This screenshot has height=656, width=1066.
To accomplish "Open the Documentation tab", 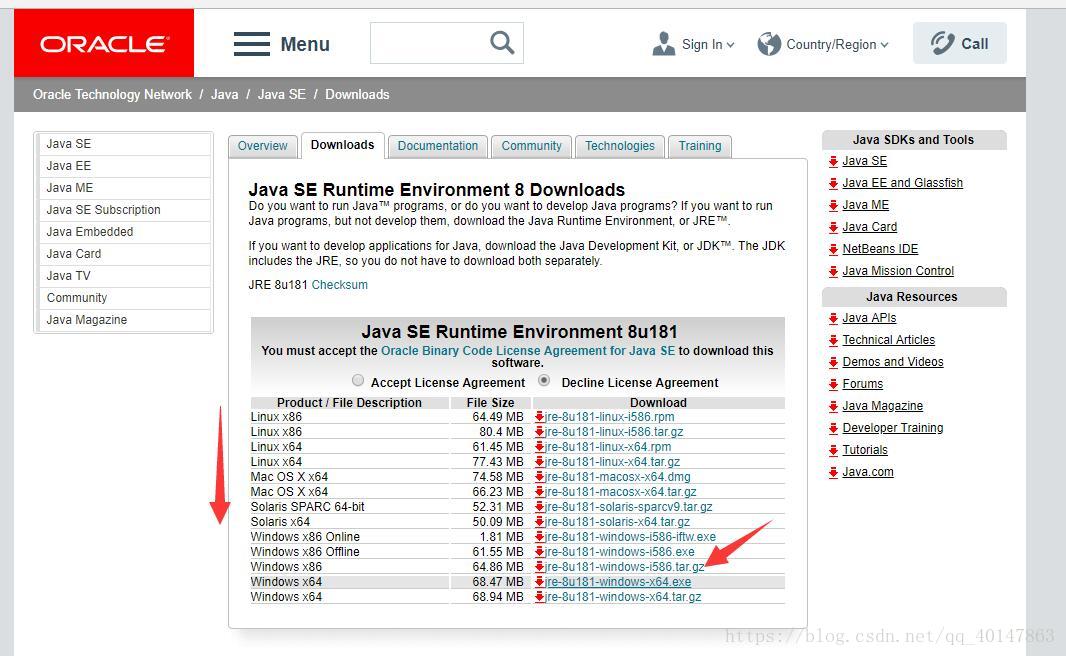I will (x=438, y=146).
